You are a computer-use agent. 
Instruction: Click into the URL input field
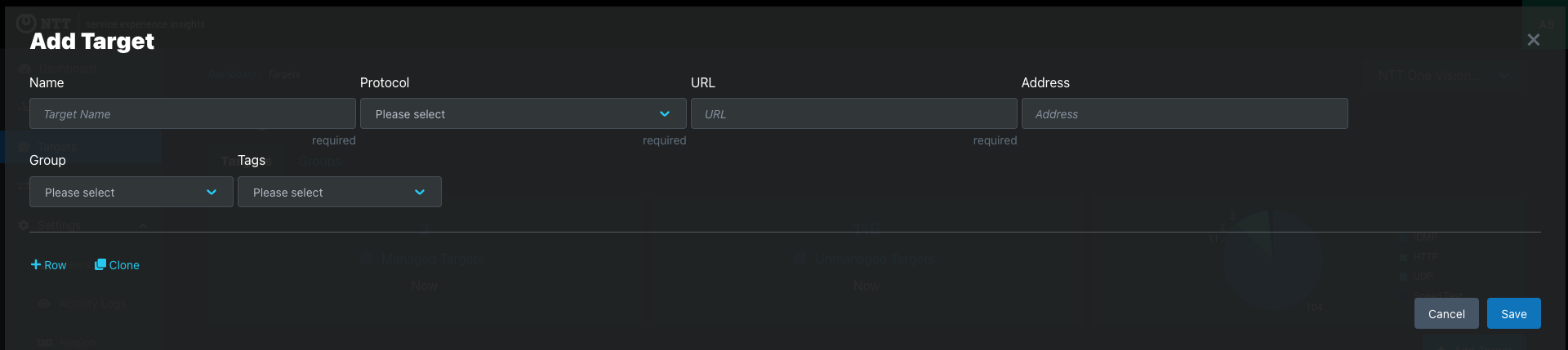tap(854, 113)
